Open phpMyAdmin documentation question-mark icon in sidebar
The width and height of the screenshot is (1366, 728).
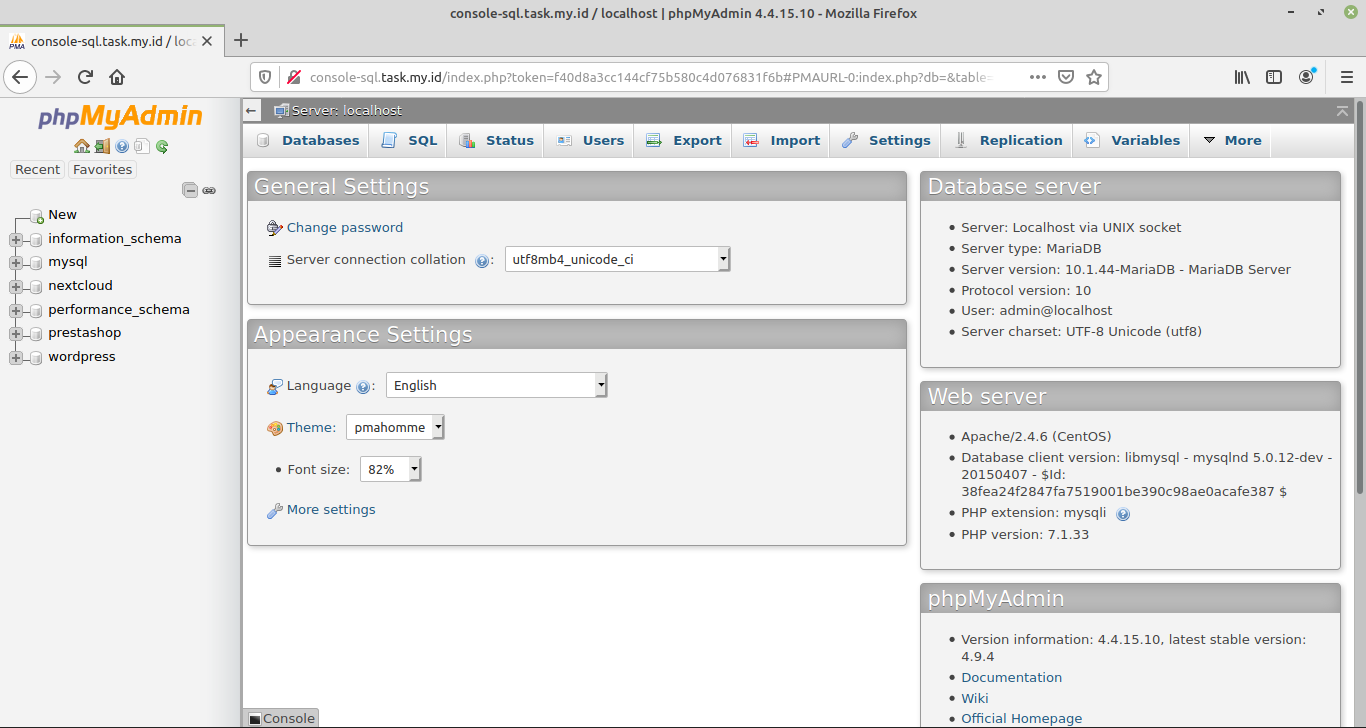[122, 146]
